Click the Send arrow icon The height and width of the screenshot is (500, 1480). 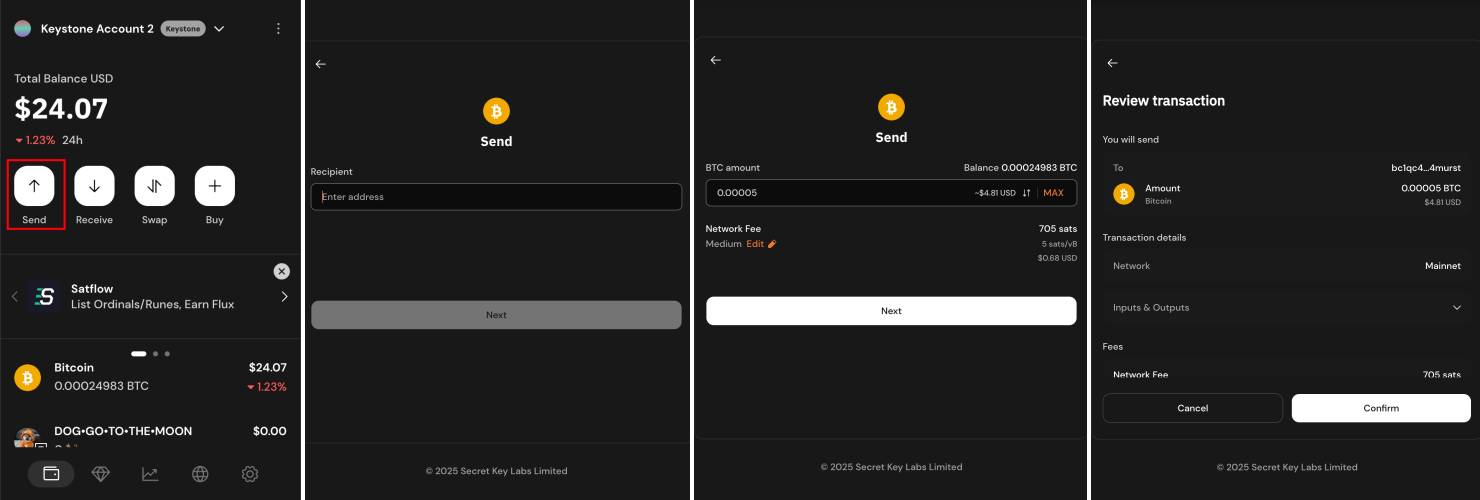click(34, 186)
